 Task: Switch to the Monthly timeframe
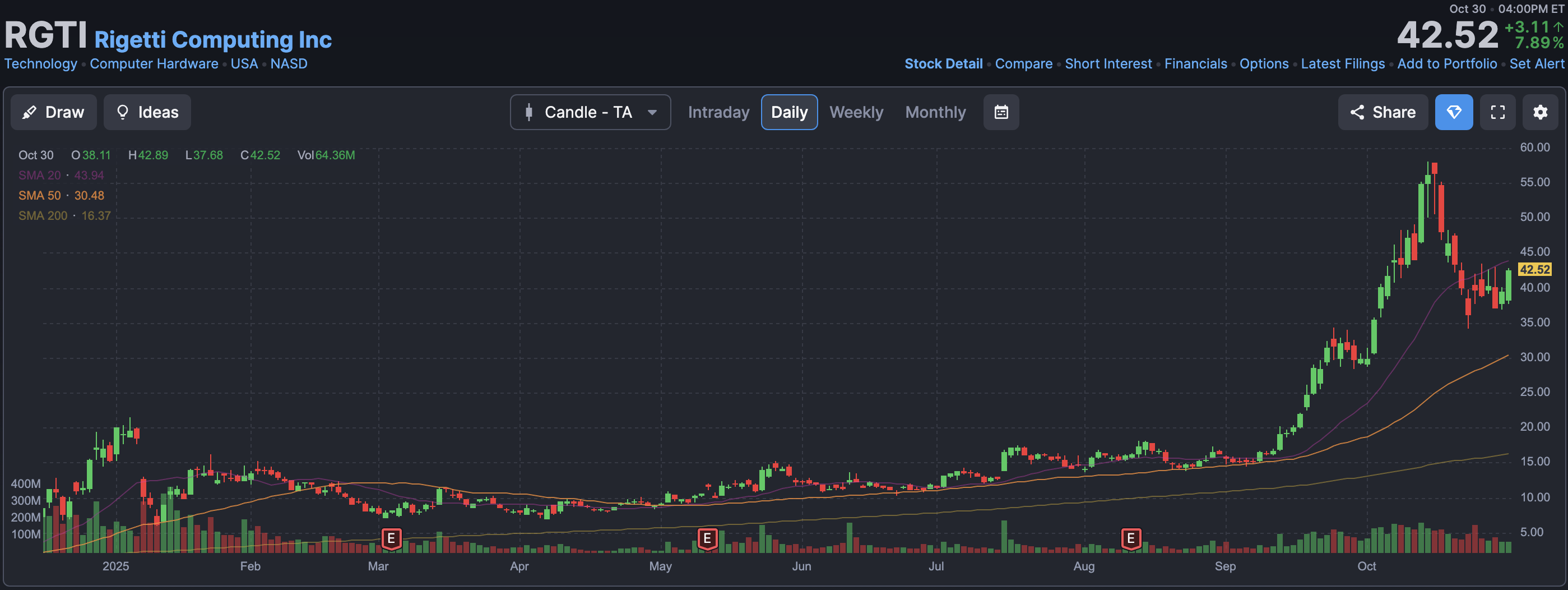(935, 112)
